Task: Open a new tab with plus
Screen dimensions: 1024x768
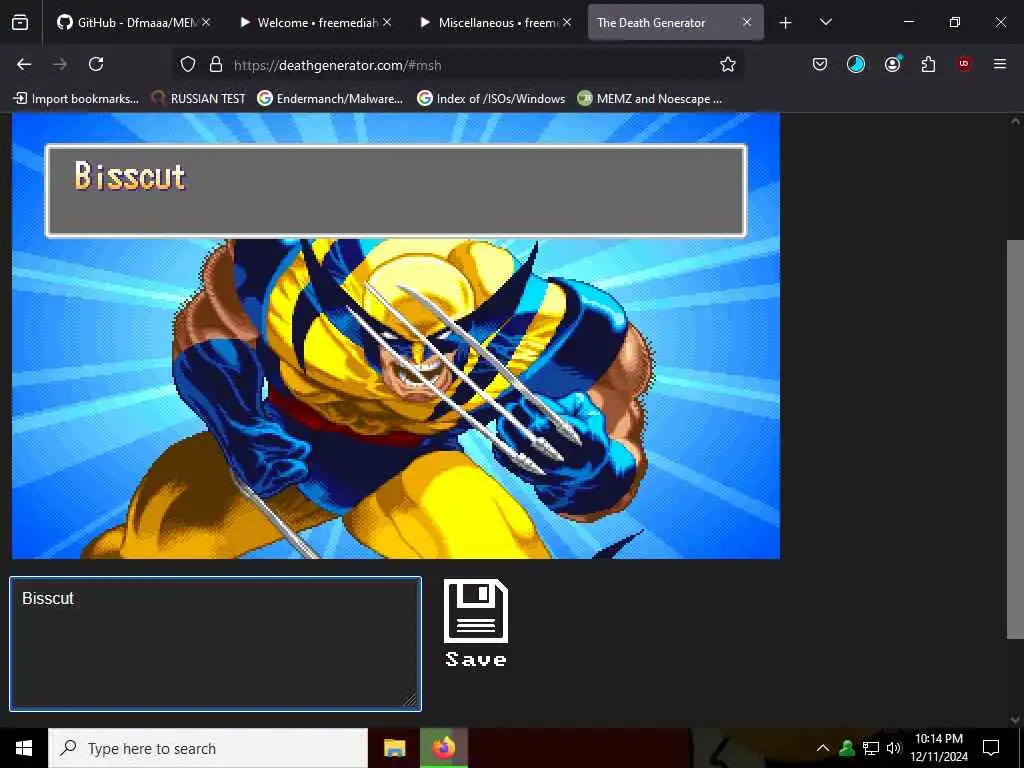Action: (786, 23)
